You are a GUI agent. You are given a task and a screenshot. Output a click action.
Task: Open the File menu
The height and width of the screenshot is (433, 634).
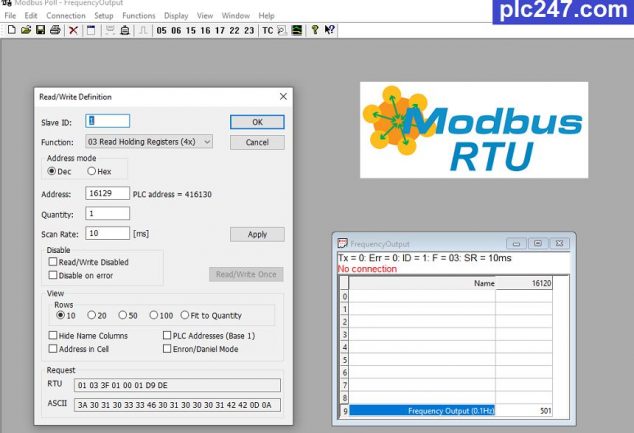[10, 16]
